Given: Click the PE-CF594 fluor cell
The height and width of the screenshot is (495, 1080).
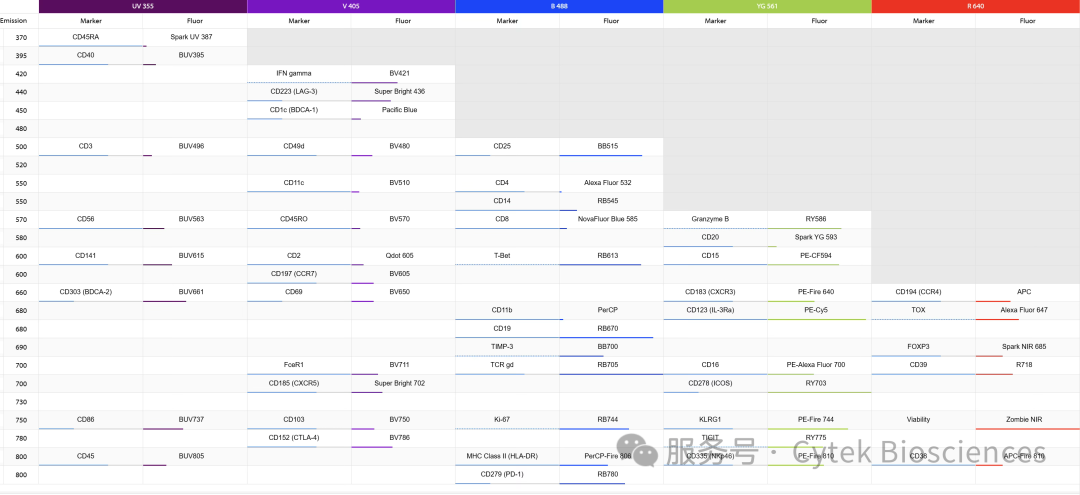Looking at the screenshot, I should pyautogui.click(x=820, y=256).
